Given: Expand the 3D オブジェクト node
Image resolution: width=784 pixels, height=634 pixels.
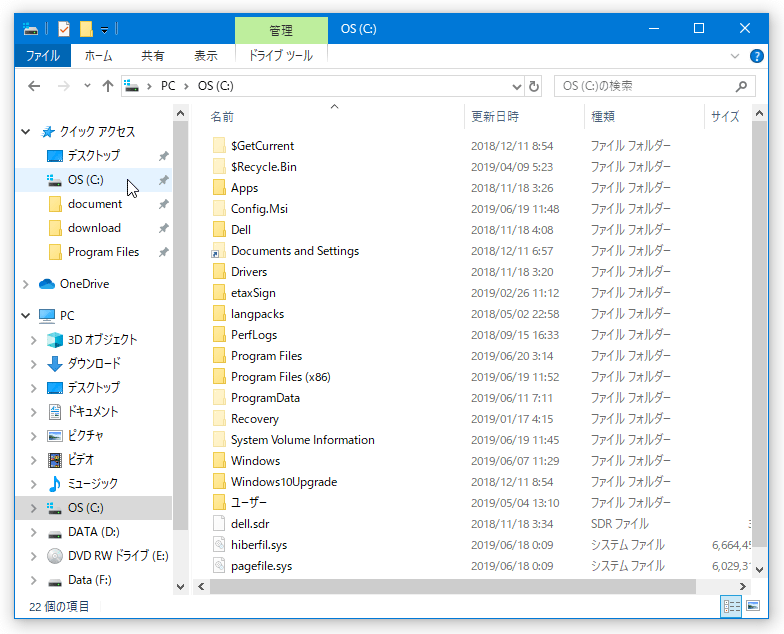Looking at the screenshot, I should 34,340.
